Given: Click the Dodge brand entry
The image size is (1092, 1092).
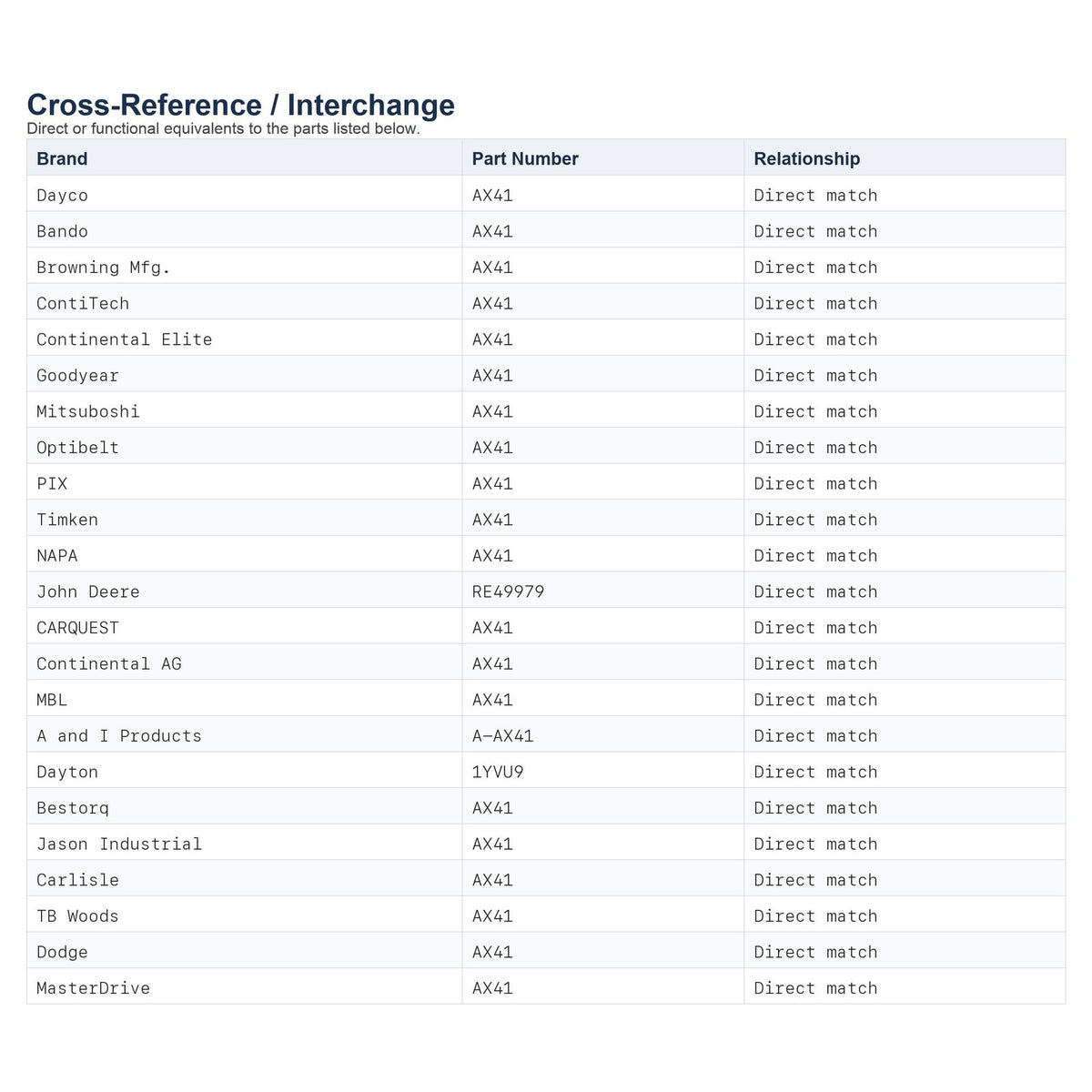Looking at the screenshot, I should (62, 952).
